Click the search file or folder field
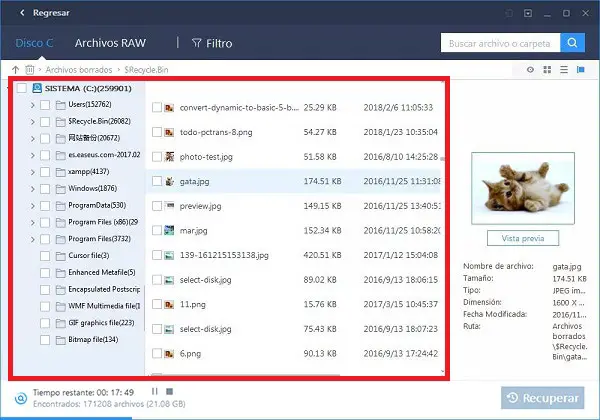The image size is (600, 420). coord(500,42)
